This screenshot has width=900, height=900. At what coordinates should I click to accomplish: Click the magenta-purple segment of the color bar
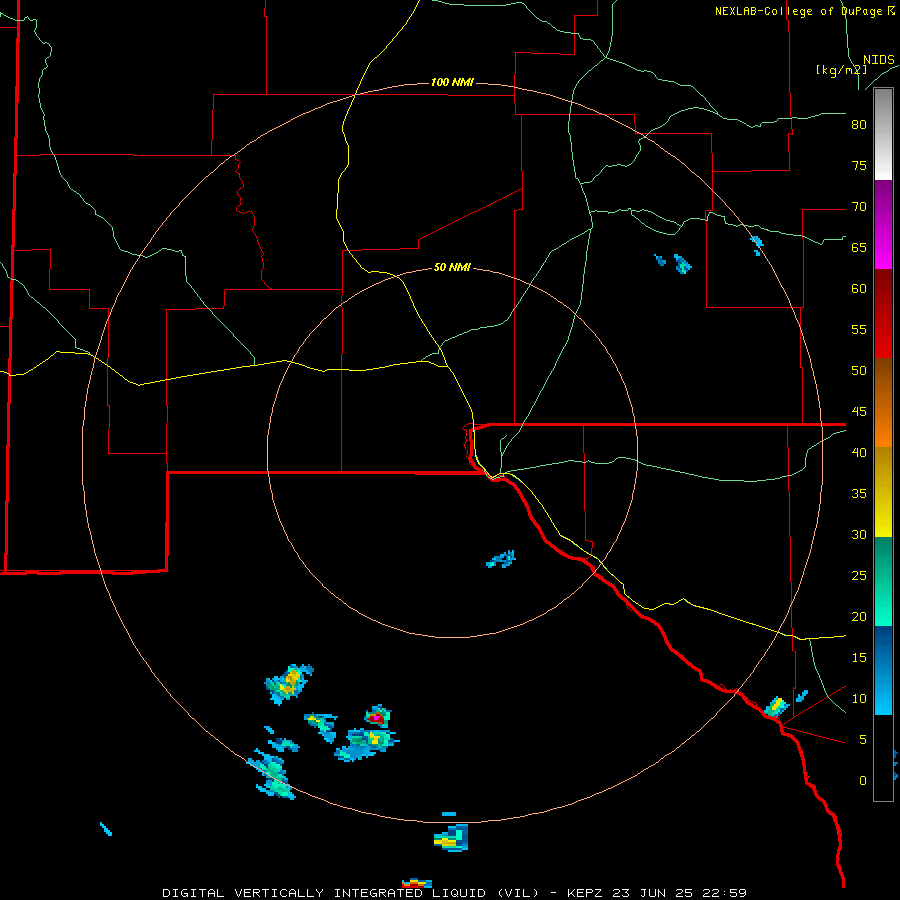883,225
